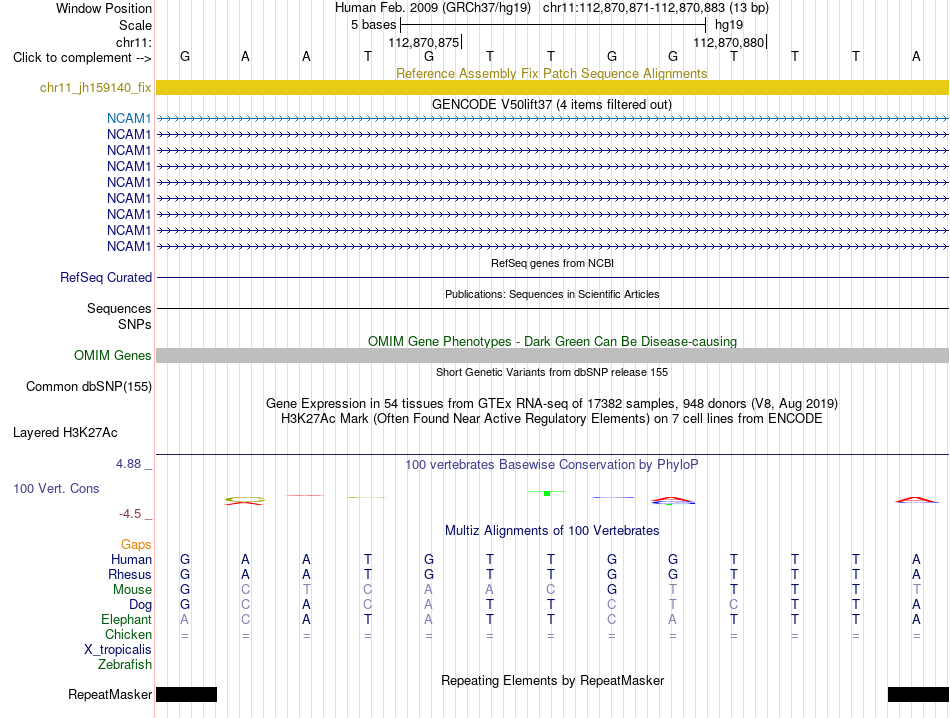Click GENCODE V50lift37 track title
Screen dimensions: 950x718
pos(552,105)
